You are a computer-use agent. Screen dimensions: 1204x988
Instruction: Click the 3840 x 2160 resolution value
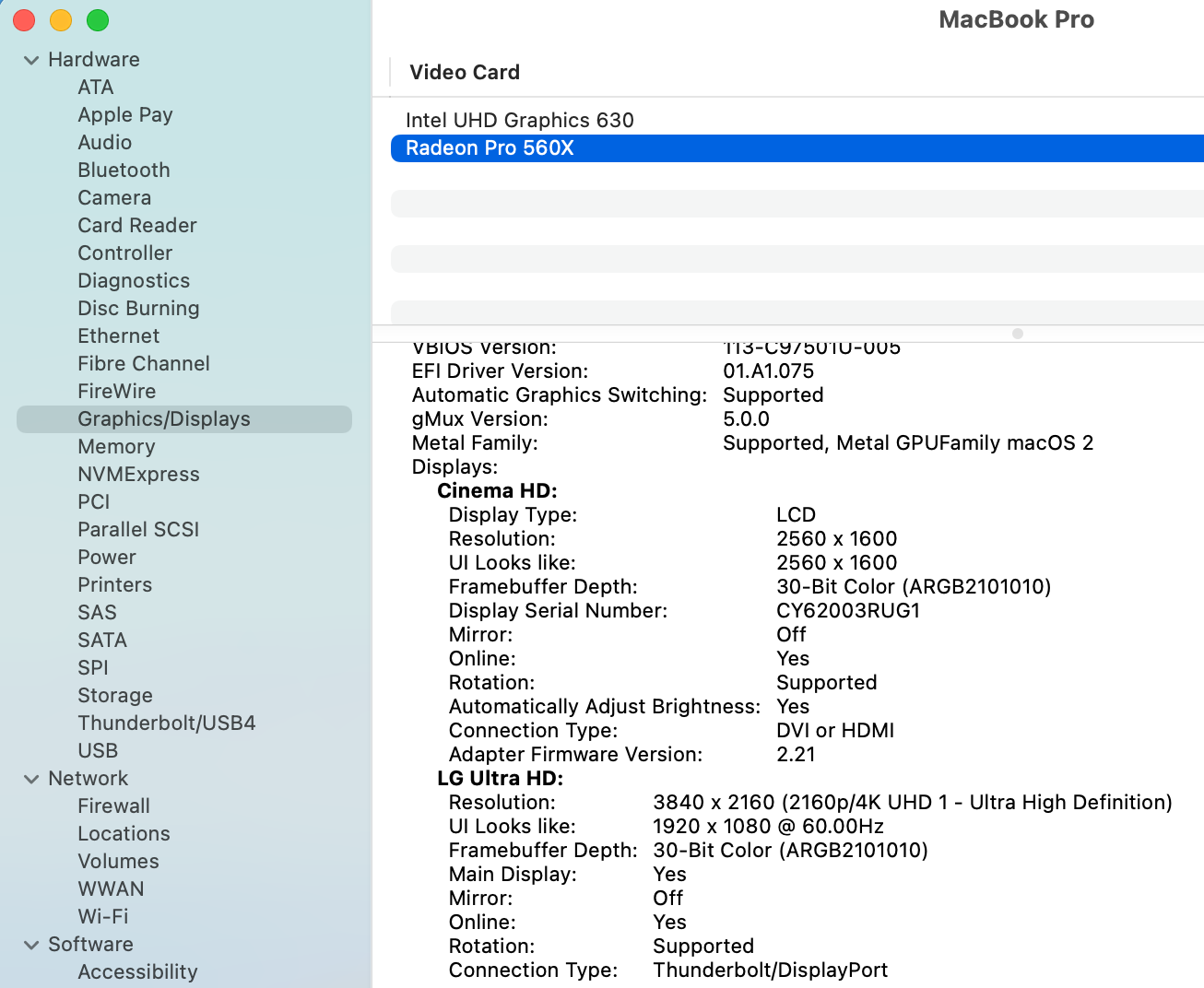tap(913, 803)
